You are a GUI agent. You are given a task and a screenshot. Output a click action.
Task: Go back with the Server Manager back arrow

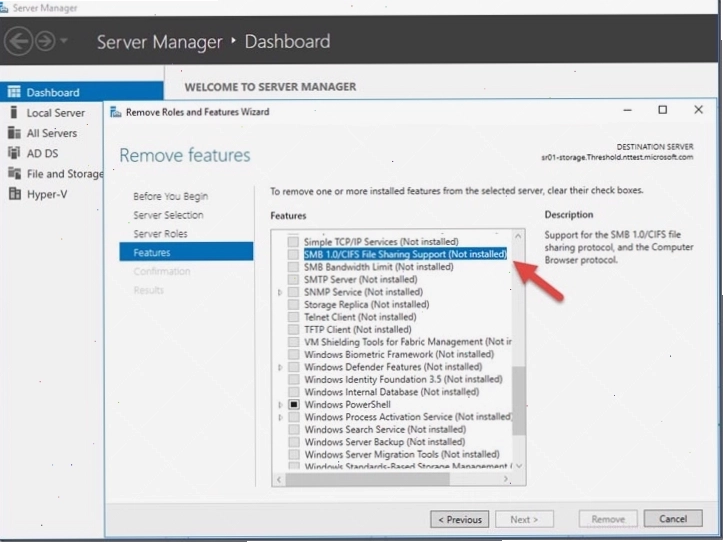[18, 41]
